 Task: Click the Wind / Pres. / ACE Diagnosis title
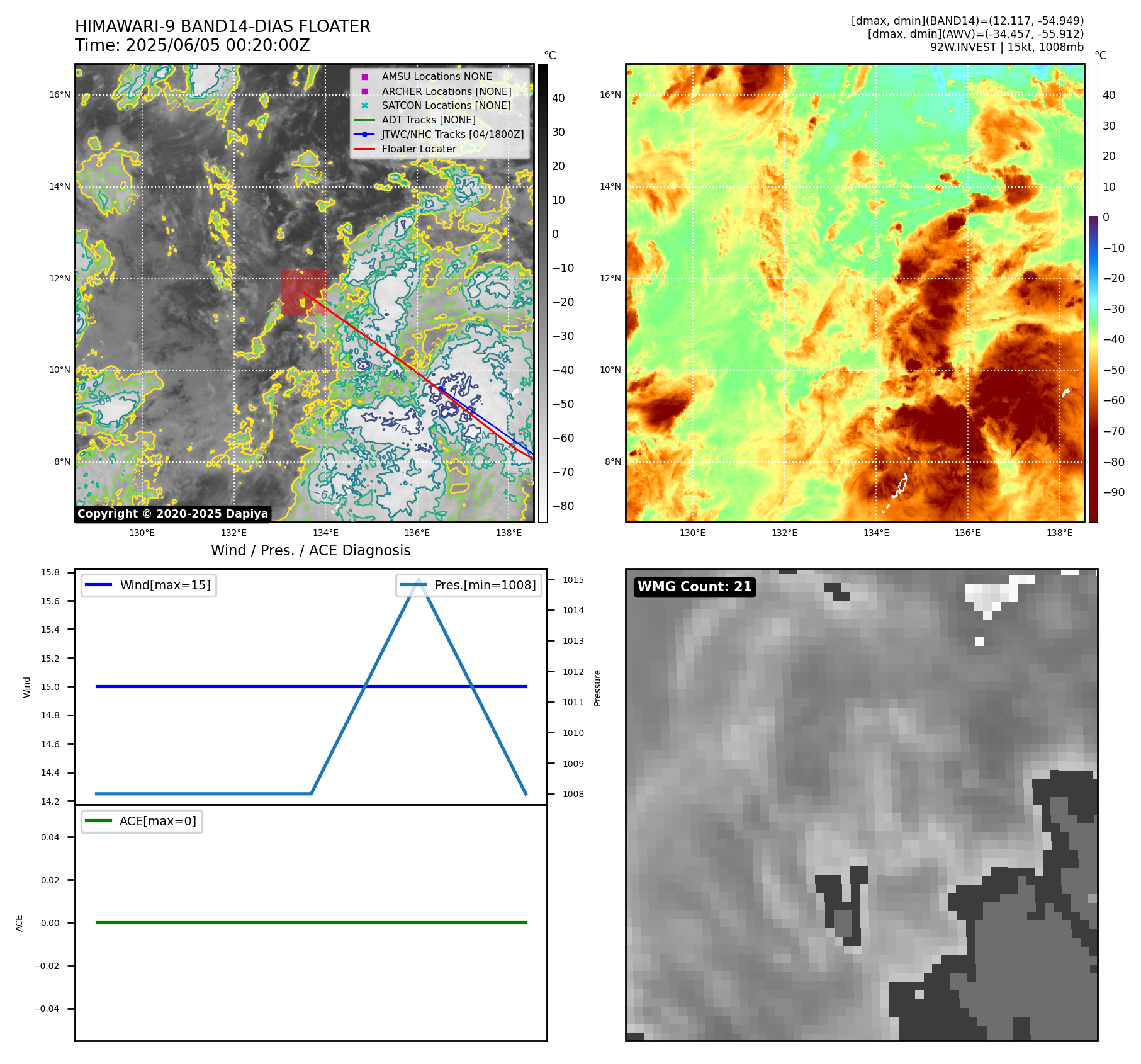pos(311,550)
